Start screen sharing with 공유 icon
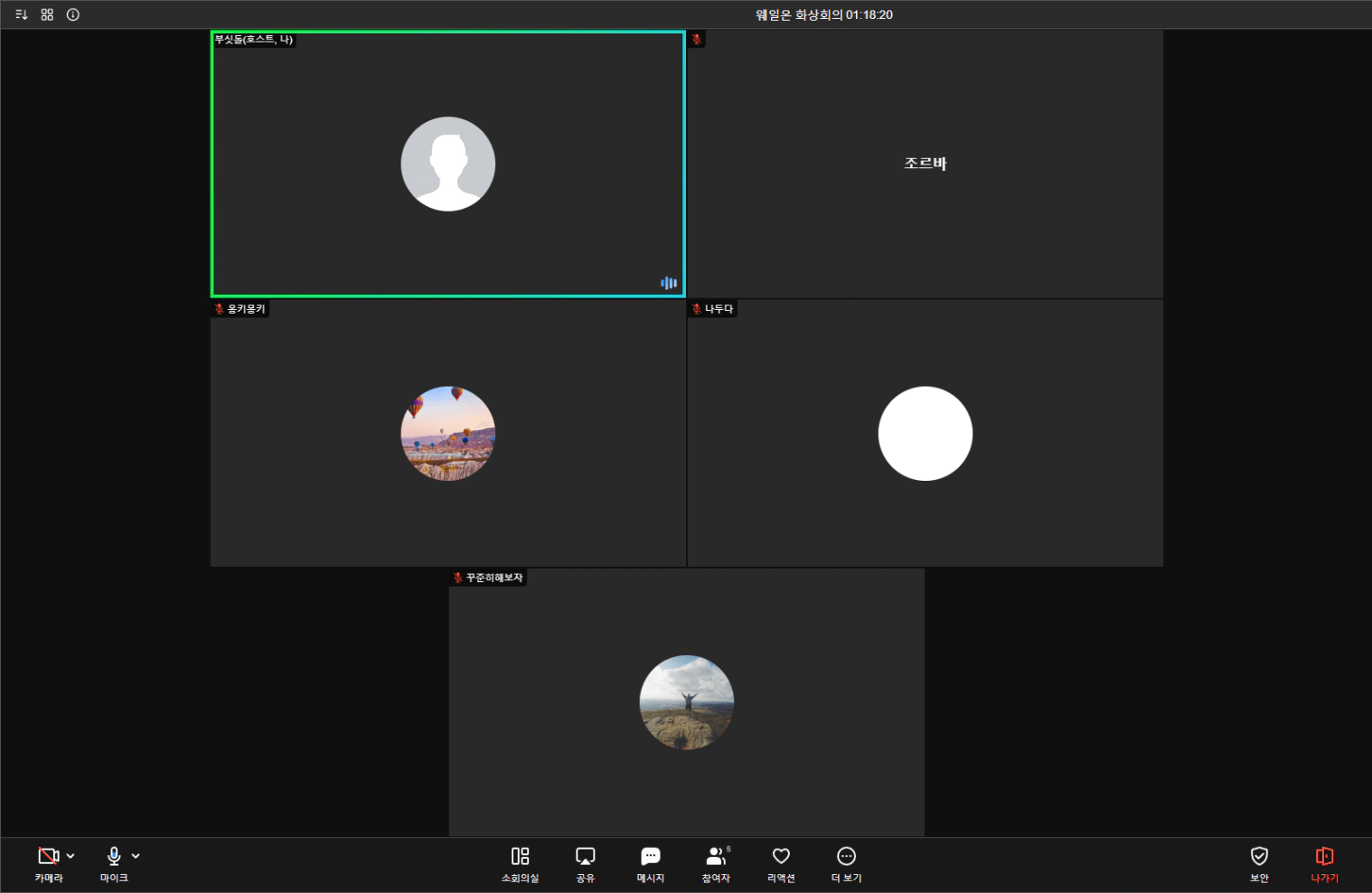The image size is (1372, 893). click(585, 856)
